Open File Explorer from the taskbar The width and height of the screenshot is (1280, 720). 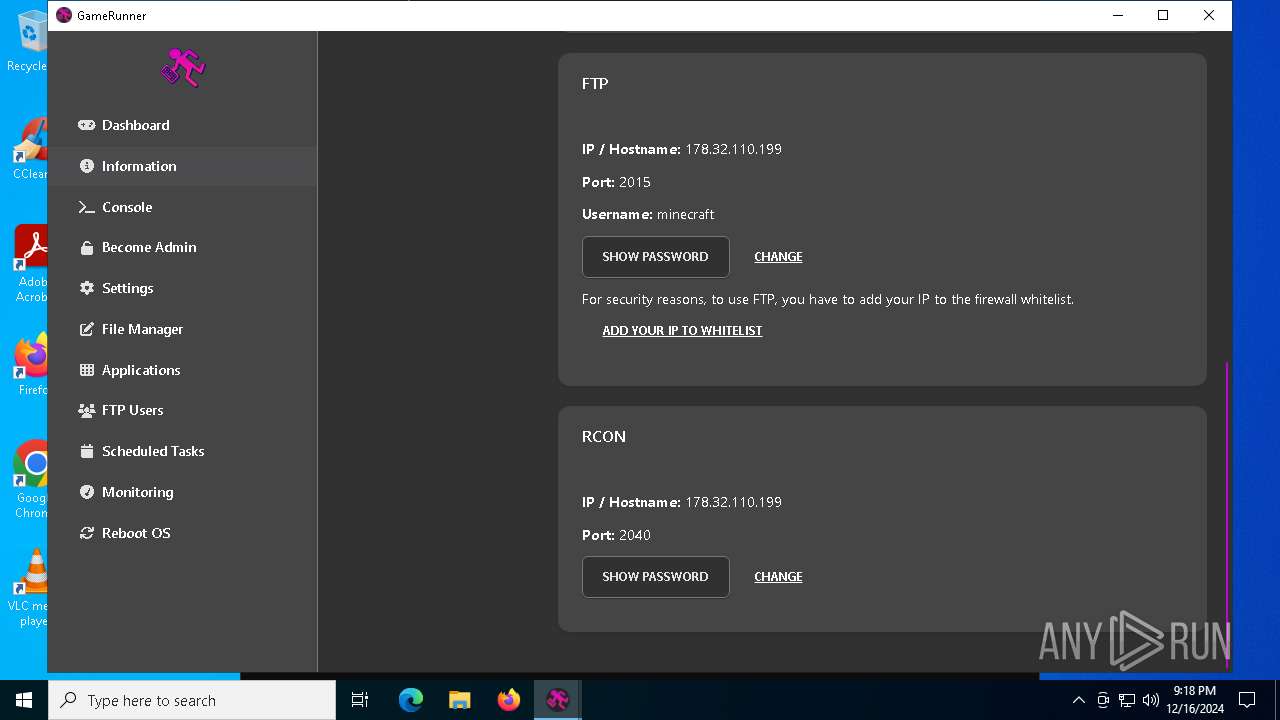460,700
